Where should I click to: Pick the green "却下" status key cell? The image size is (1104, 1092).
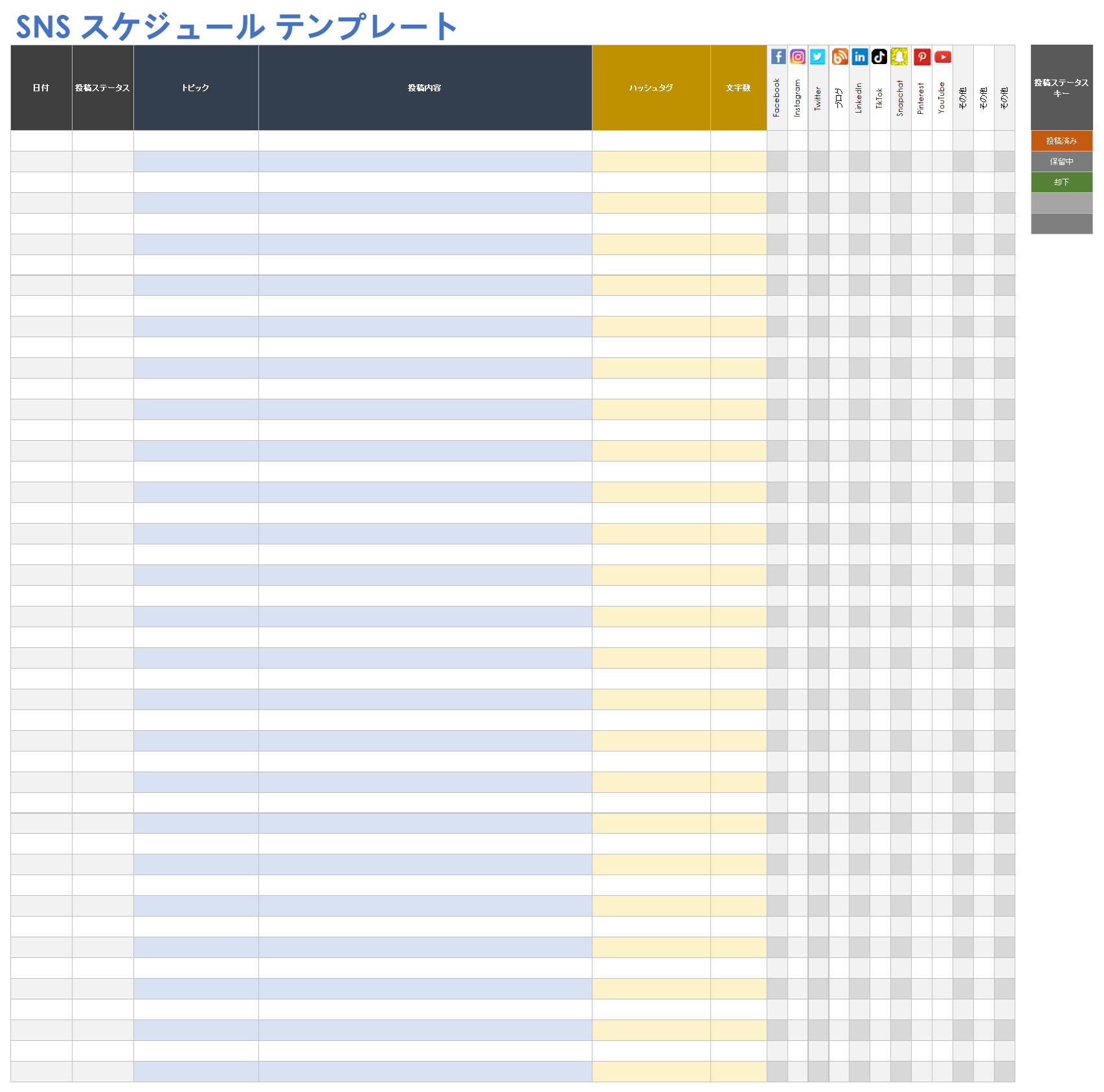[1062, 183]
